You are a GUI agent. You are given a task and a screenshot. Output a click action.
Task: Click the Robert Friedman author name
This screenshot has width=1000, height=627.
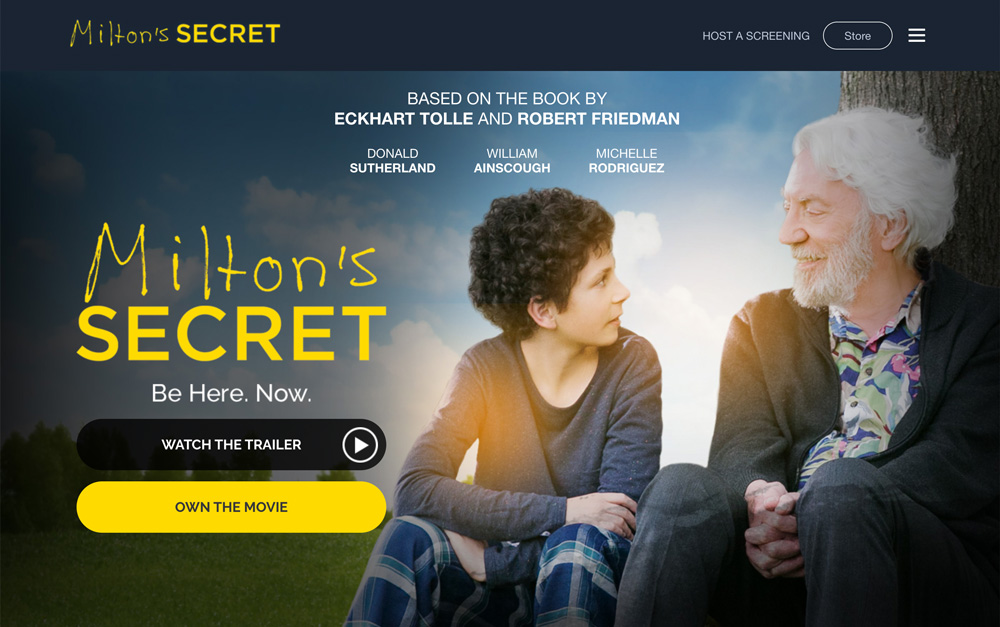click(x=598, y=119)
